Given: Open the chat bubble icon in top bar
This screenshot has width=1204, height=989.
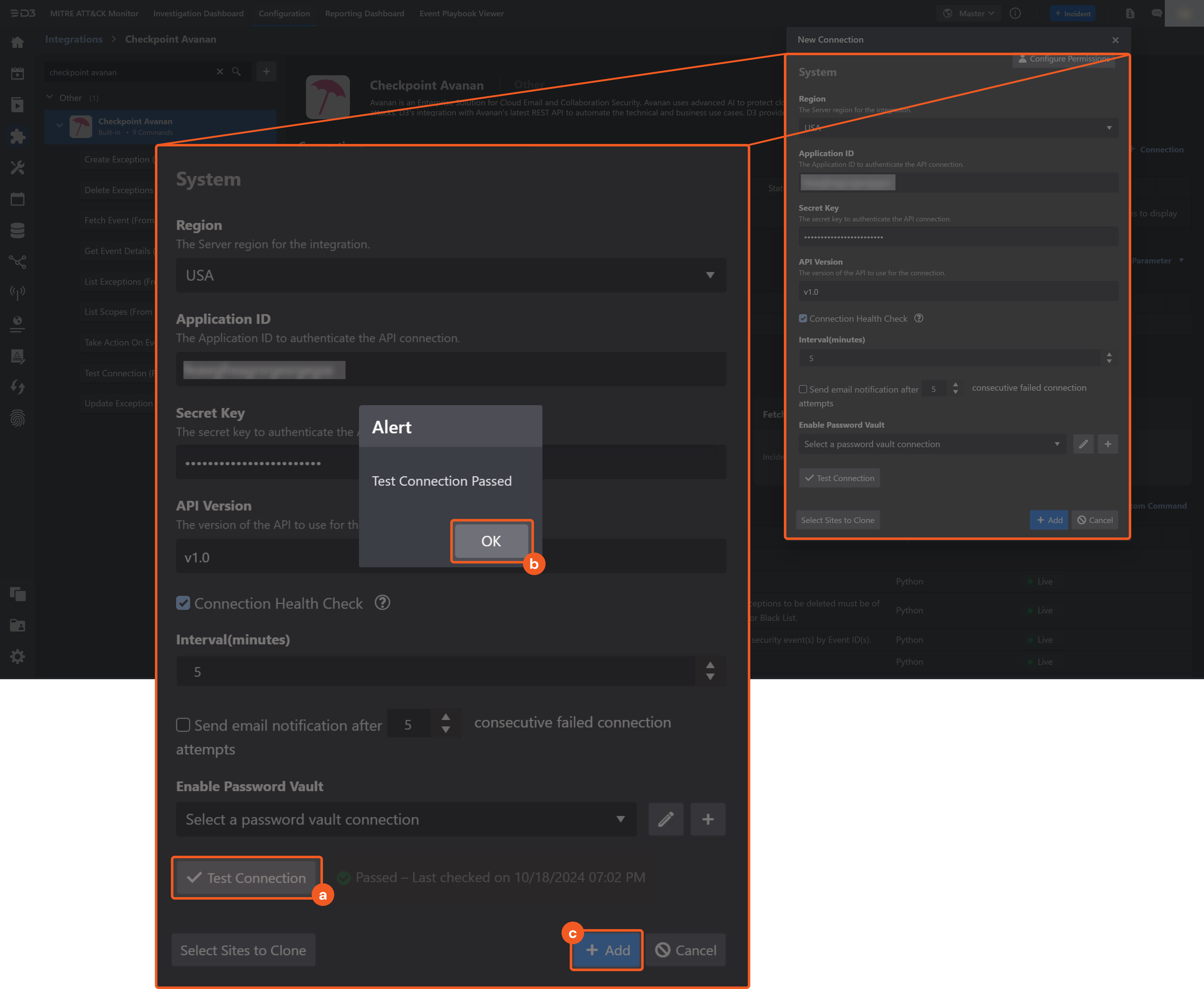Looking at the screenshot, I should (x=1157, y=13).
